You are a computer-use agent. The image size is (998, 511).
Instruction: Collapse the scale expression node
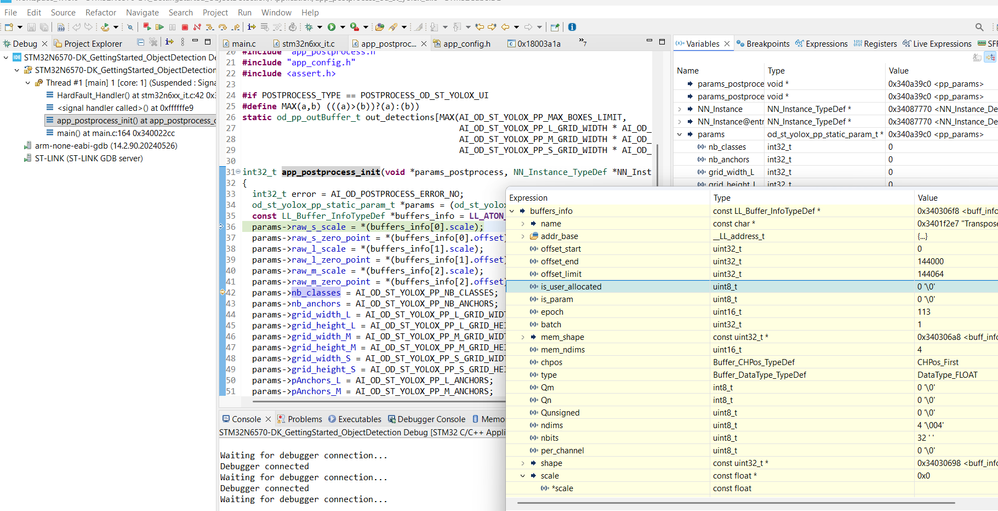[522, 476]
